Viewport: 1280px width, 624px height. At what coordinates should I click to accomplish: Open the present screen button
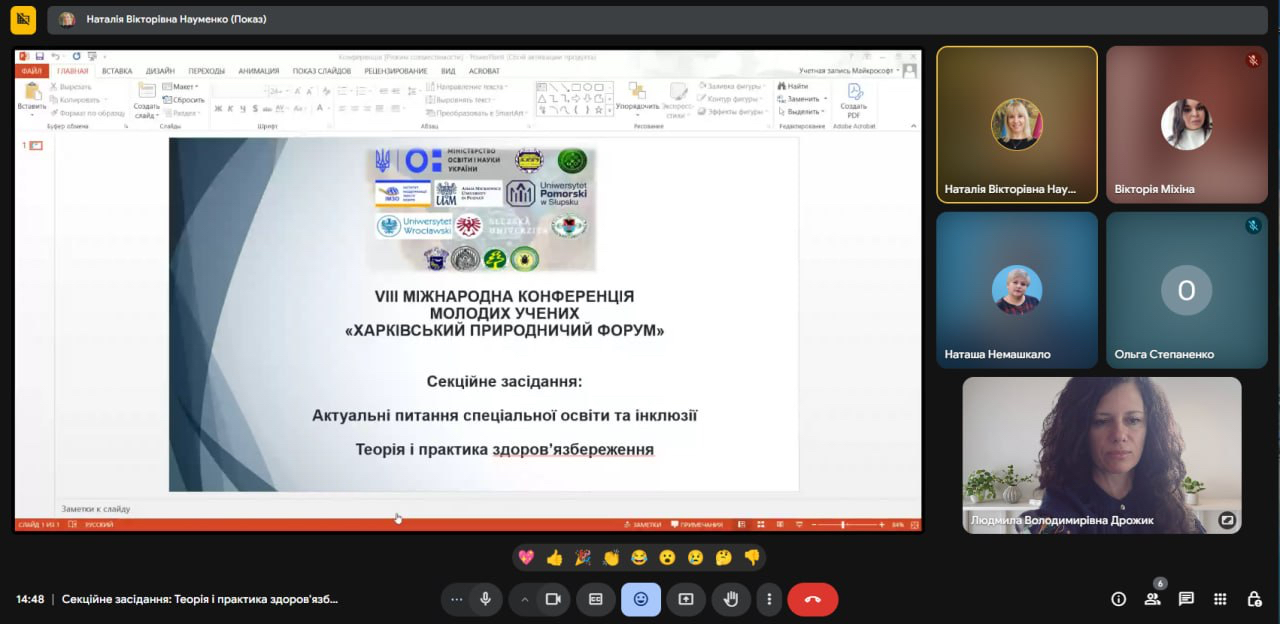(x=686, y=599)
